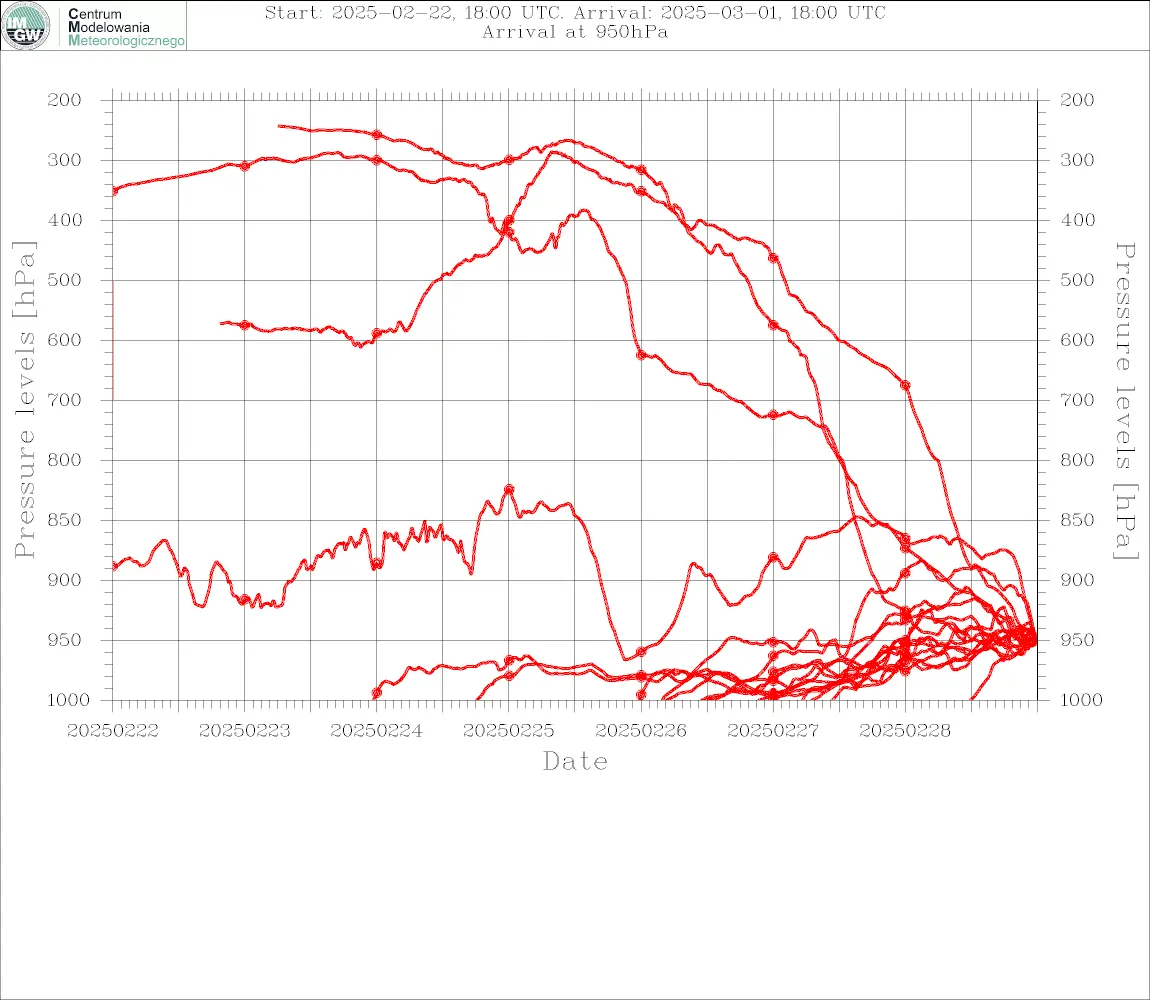Click right axis value 200
1150x1000 pixels.
(1077, 100)
